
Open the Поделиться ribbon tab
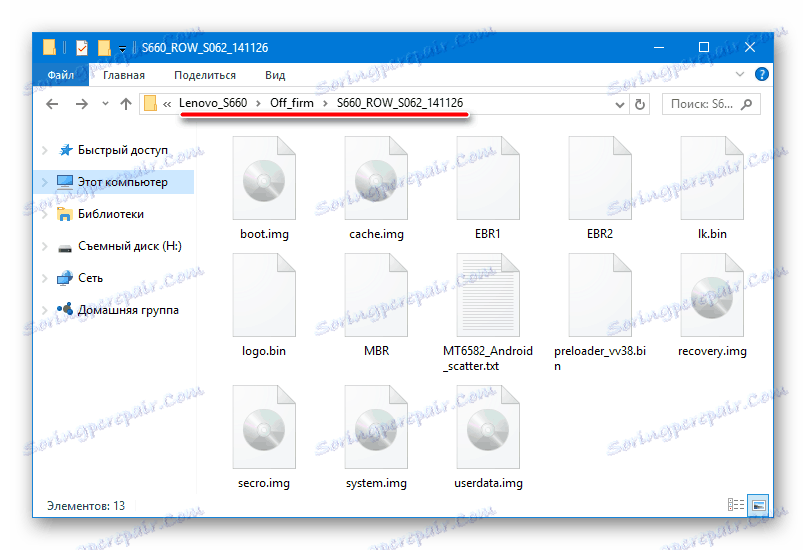click(x=205, y=75)
